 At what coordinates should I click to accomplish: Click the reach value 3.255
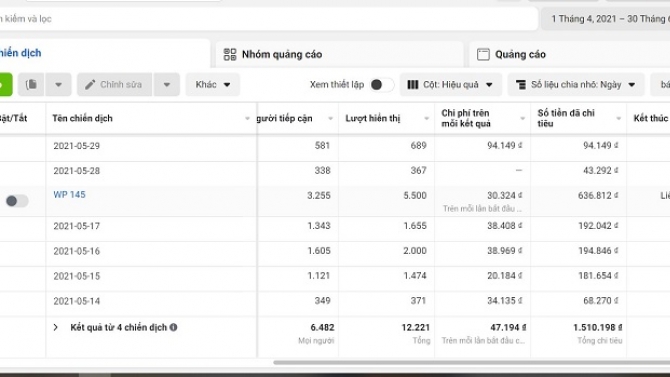point(319,195)
